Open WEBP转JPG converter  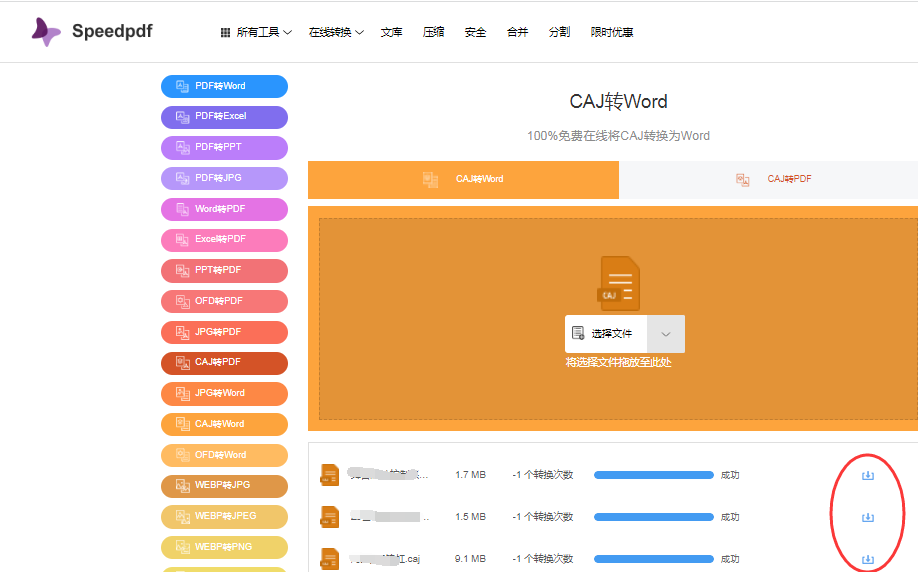224,485
